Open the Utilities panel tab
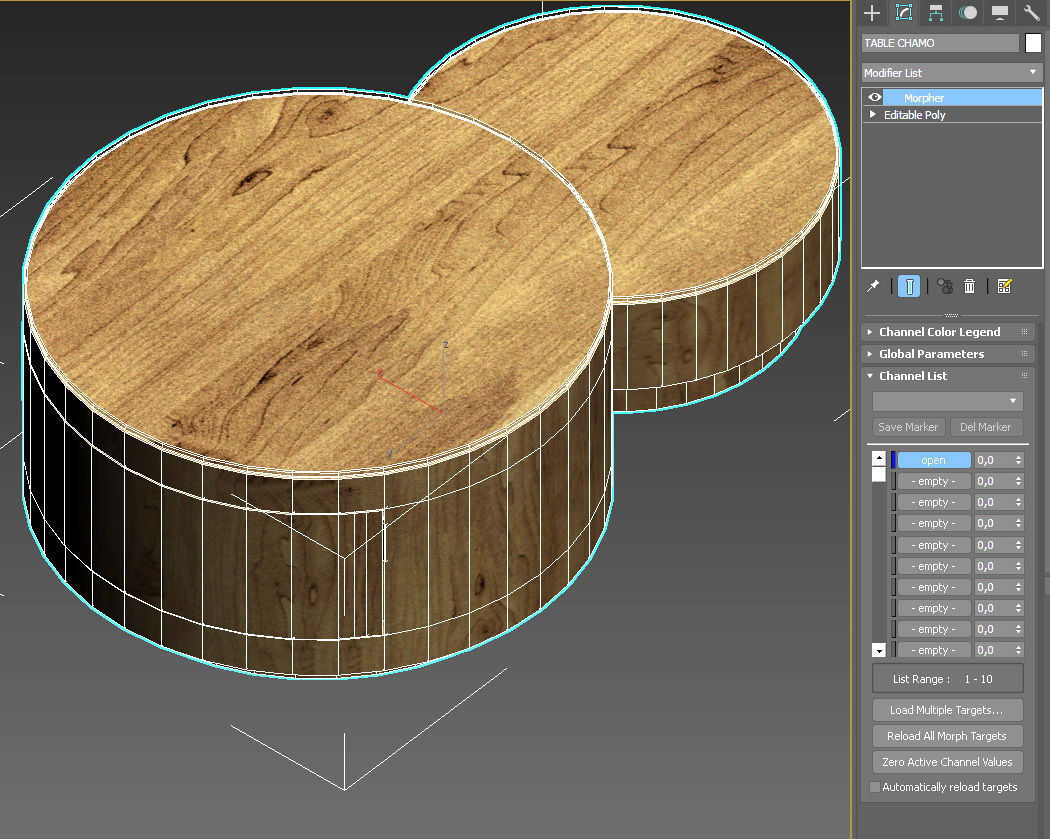This screenshot has width=1050, height=839. (x=1031, y=13)
